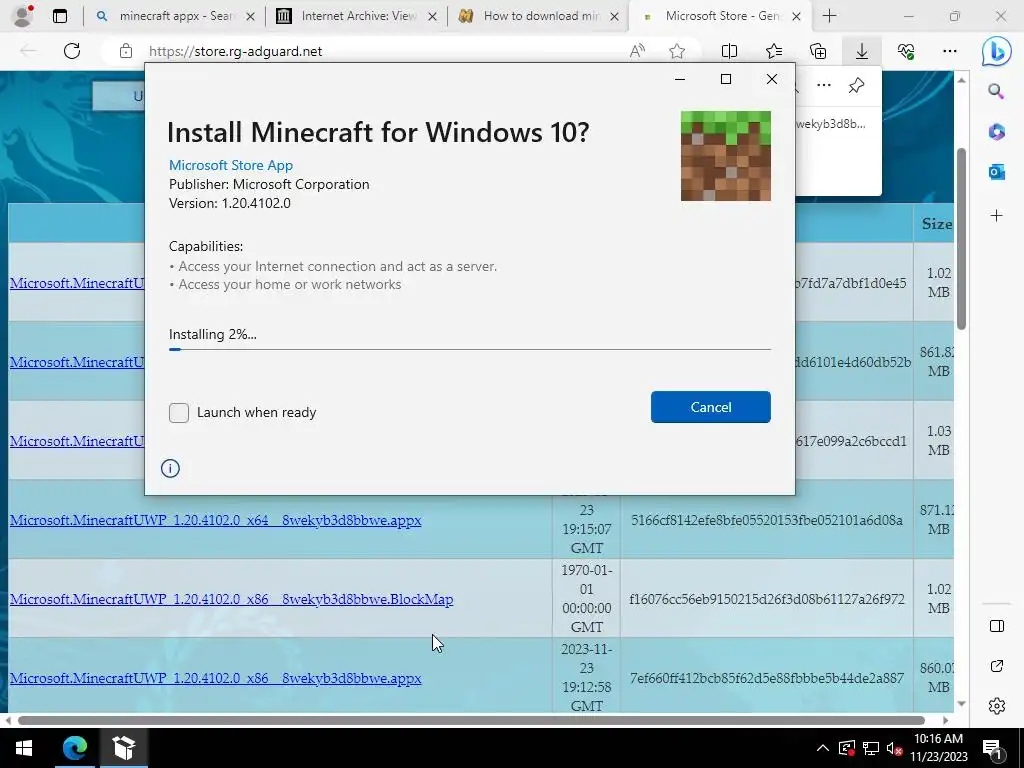Add this page to favorites star
1024x768 pixels.
pos(677,51)
